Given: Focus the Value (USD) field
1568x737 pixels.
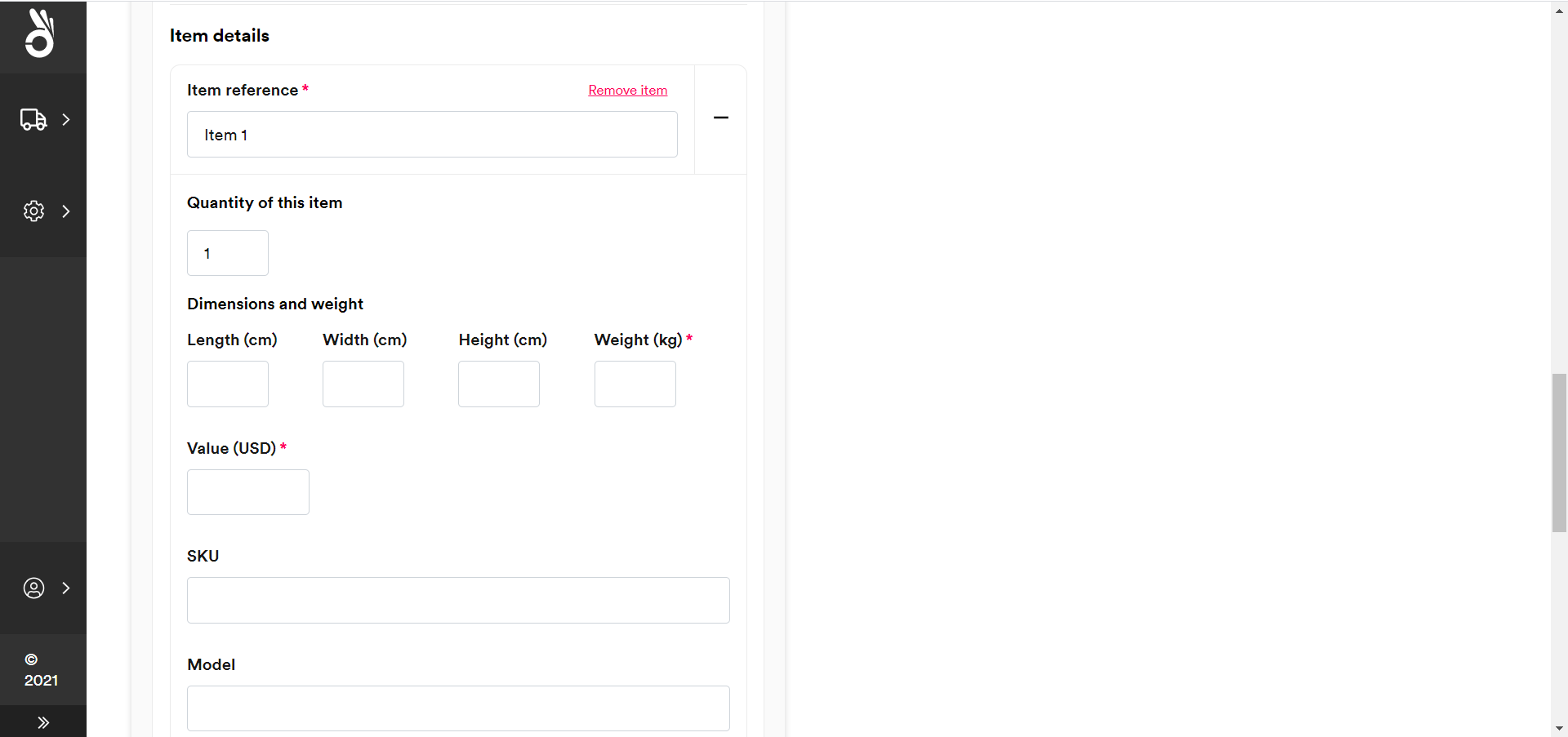Looking at the screenshot, I should coord(248,492).
